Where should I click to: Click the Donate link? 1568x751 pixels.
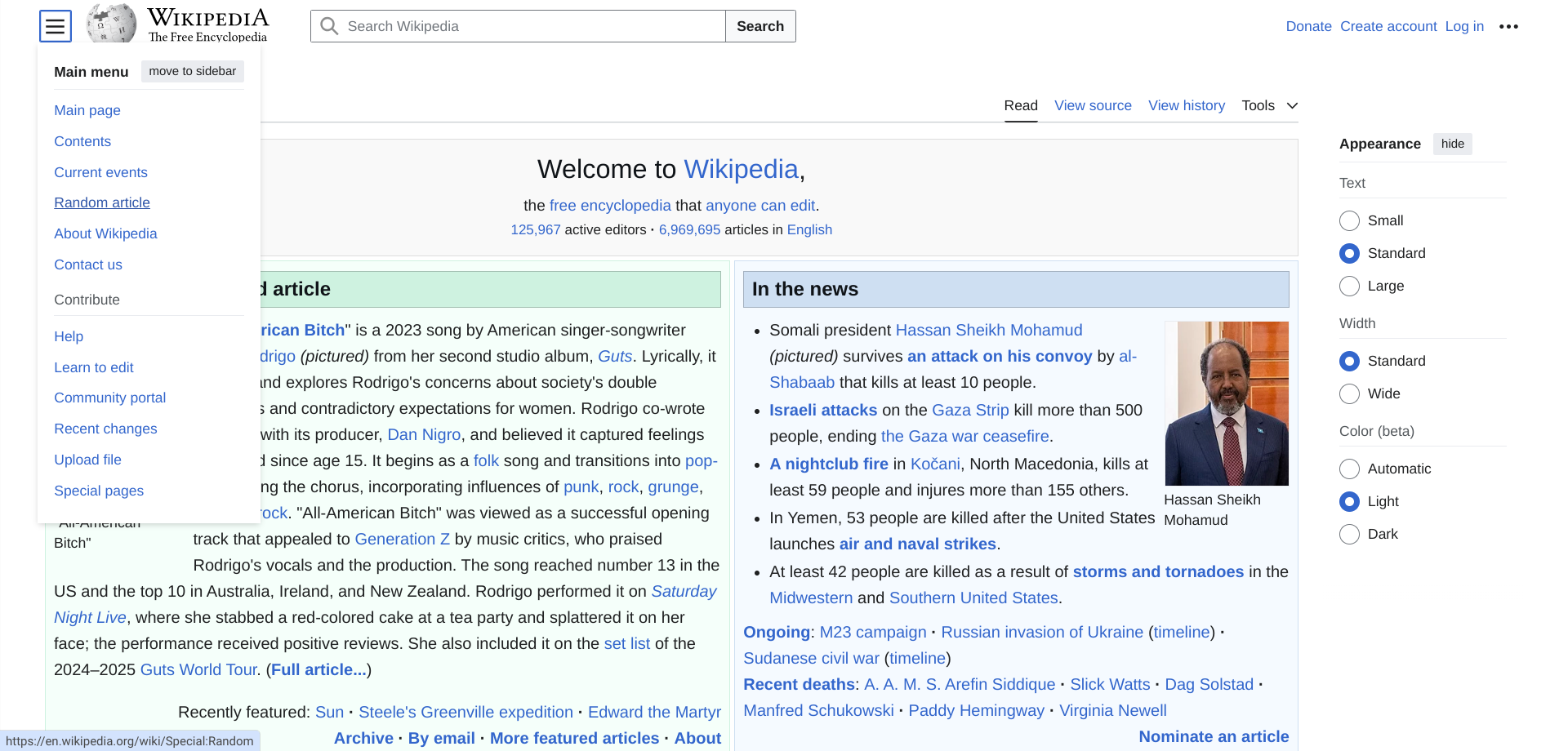click(1308, 26)
